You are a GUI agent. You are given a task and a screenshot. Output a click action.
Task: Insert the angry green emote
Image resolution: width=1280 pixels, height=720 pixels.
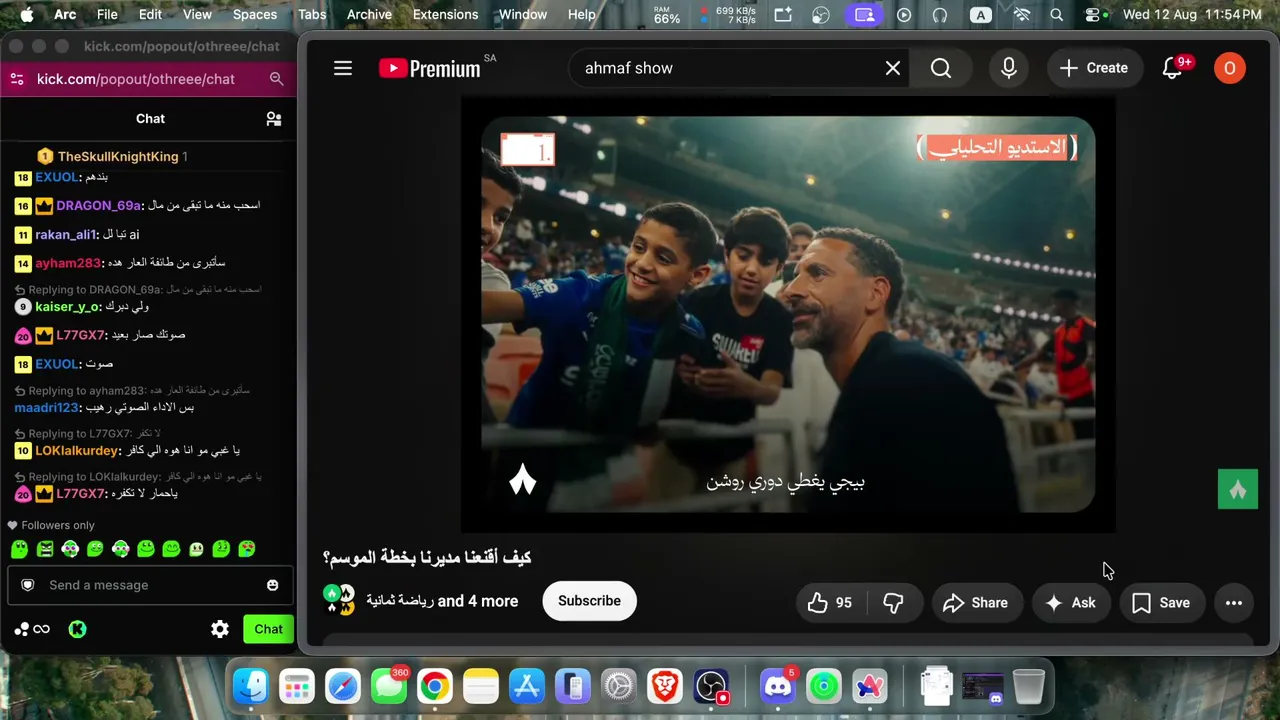pos(45,549)
